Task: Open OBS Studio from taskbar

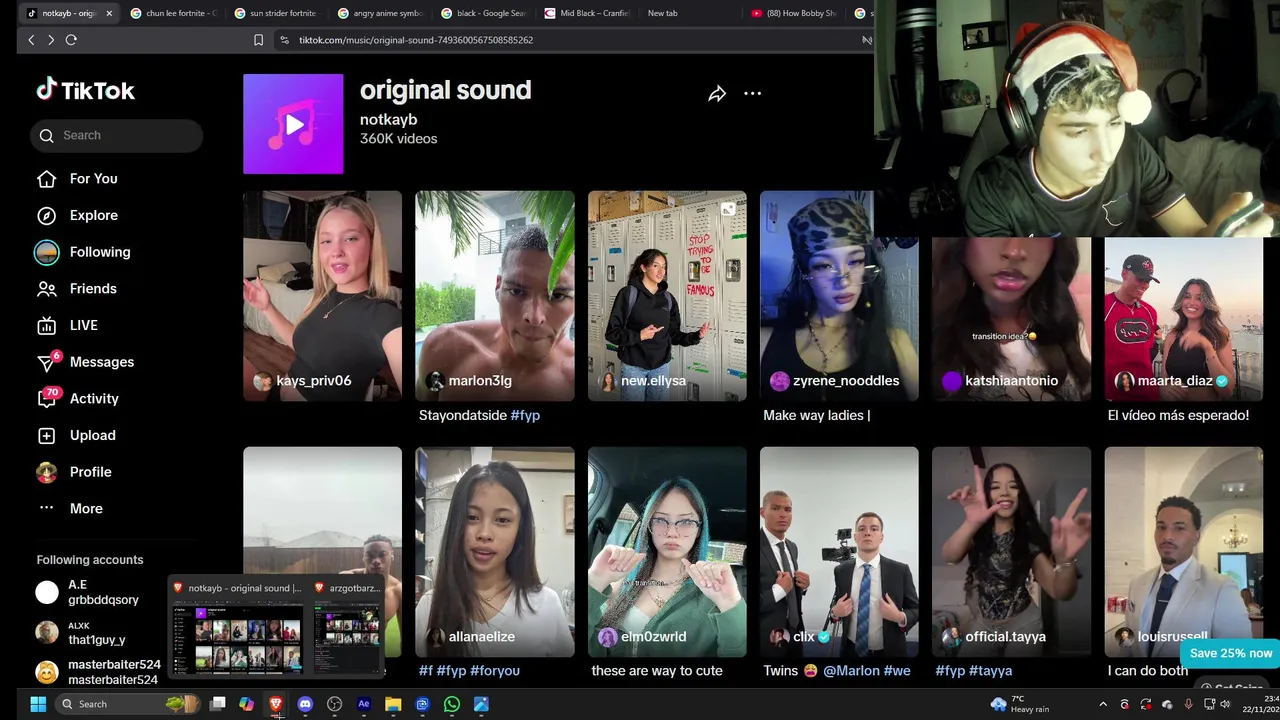Action: (334, 704)
